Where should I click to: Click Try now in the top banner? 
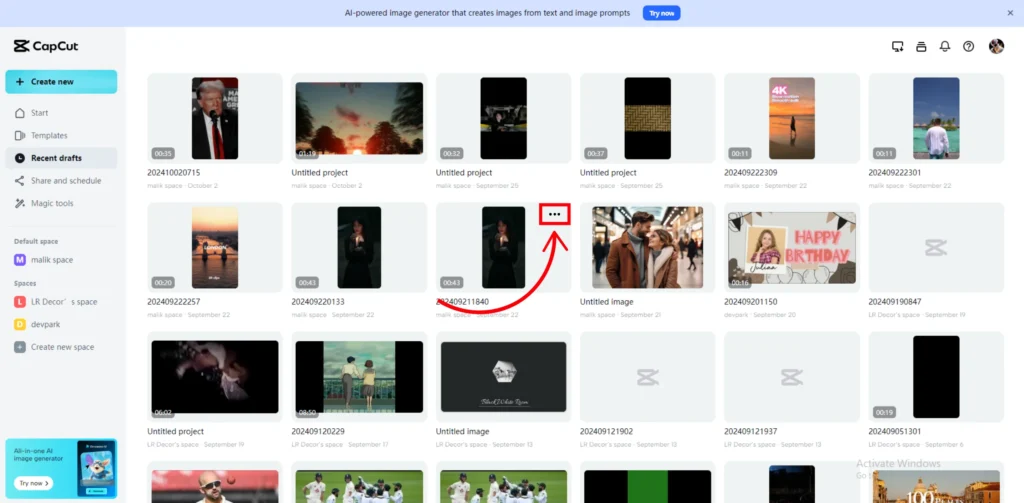pos(662,13)
